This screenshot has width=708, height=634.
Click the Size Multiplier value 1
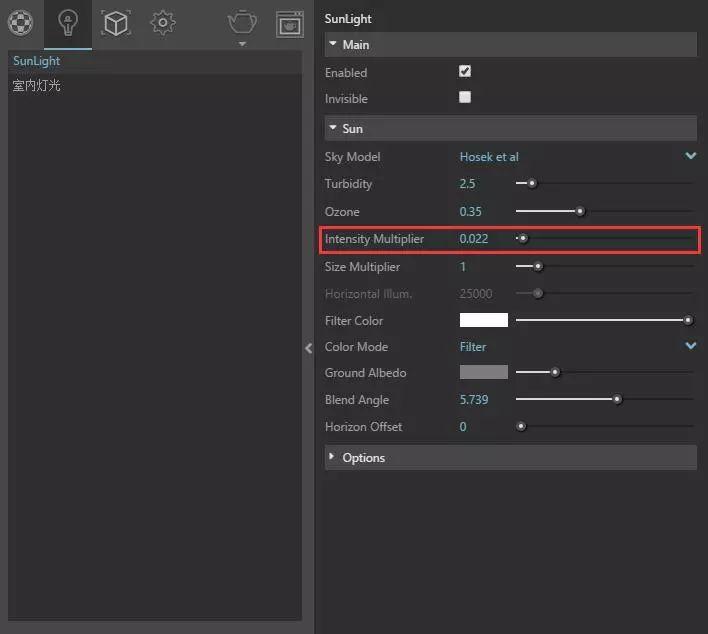(463, 266)
